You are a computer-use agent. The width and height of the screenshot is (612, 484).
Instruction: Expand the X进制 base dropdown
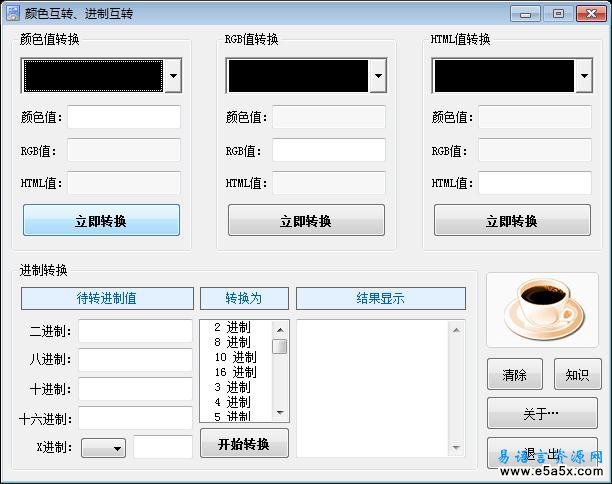pyautogui.click(x=118, y=449)
